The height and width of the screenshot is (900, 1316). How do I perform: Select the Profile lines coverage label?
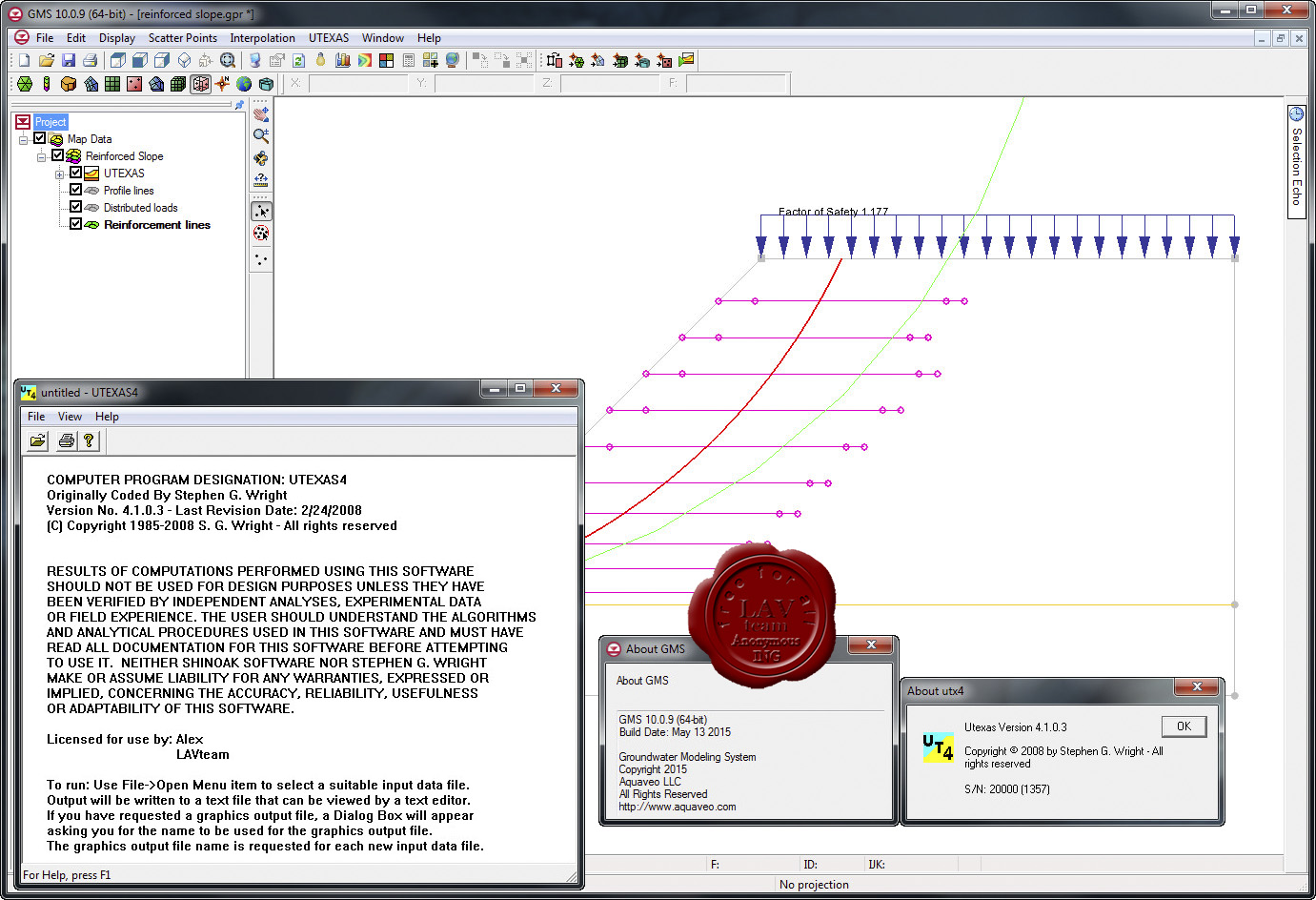pyautogui.click(x=129, y=191)
